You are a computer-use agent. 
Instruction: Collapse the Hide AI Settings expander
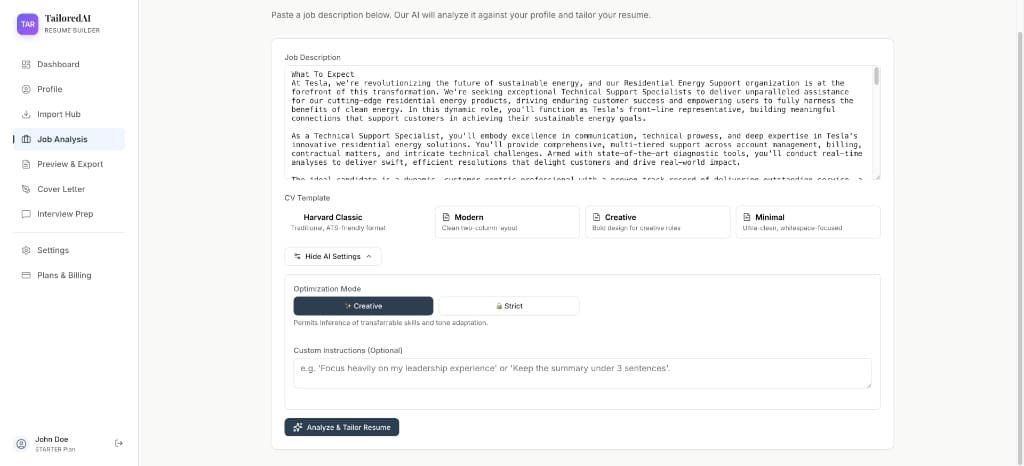(333, 257)
